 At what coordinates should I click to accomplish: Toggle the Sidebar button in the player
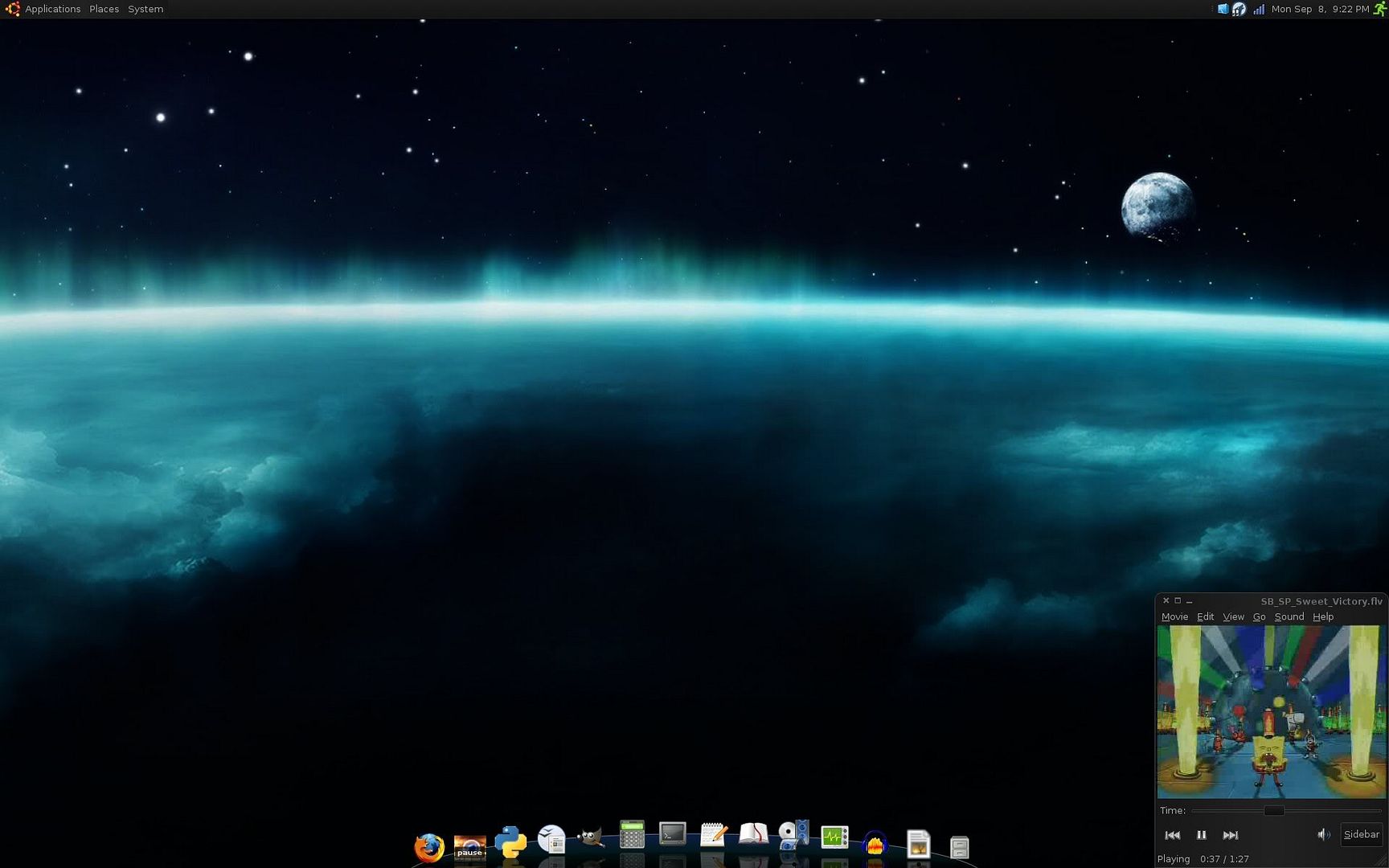1361,834
